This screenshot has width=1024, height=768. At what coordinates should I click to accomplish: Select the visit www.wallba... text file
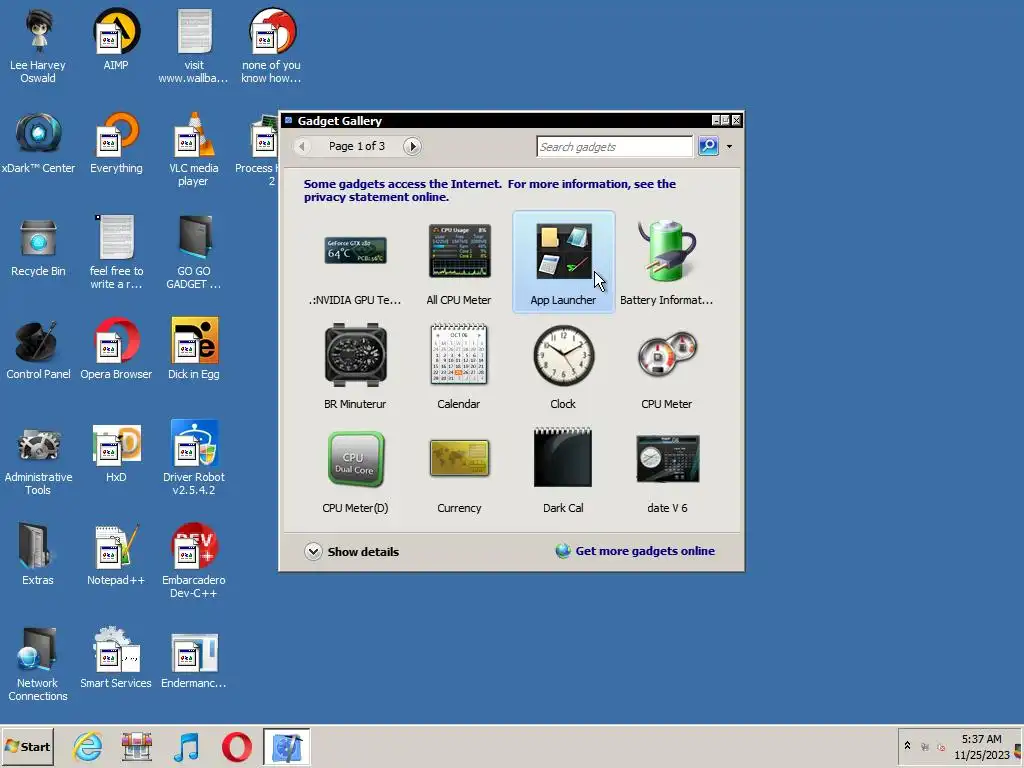(194, 47)
